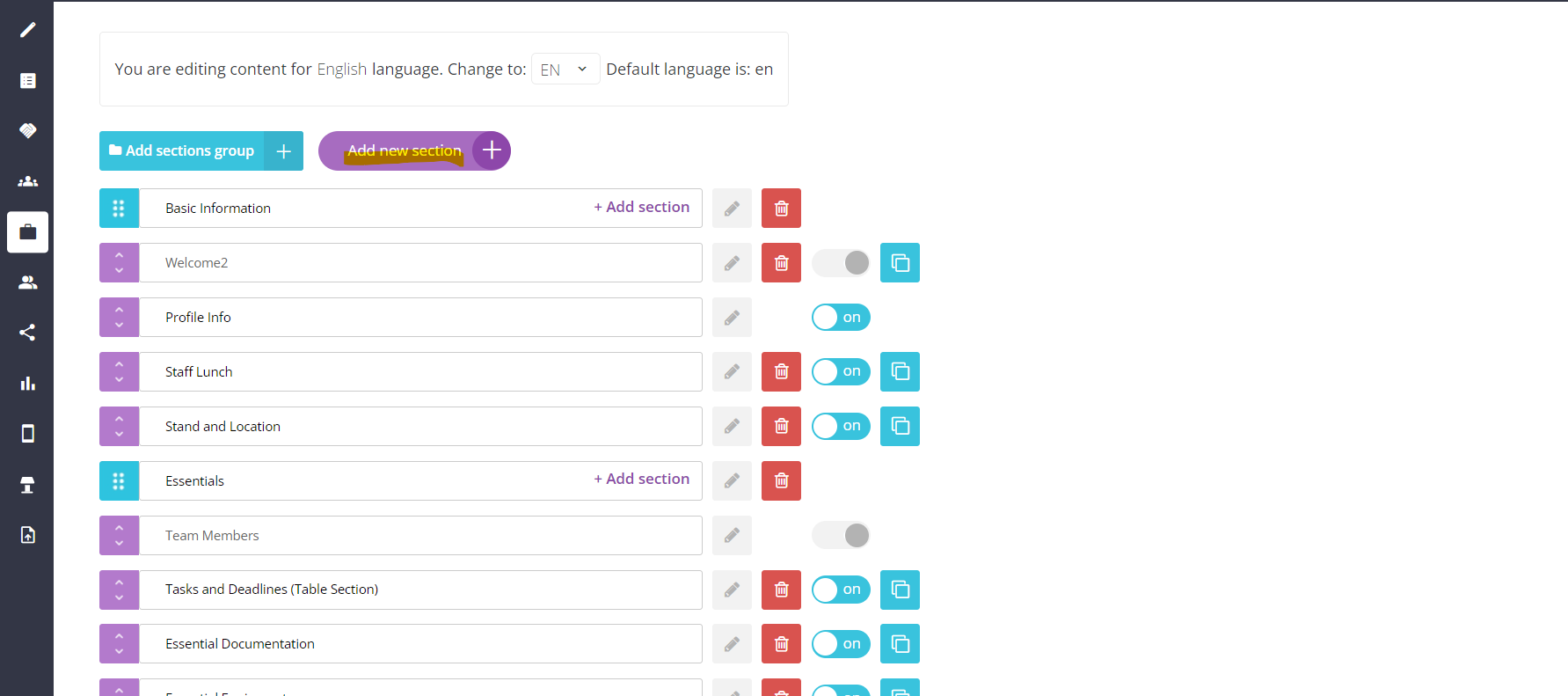Click reorder arrows for Staff Lunch
1568x696 pixels.
click(x=119, y=372)
